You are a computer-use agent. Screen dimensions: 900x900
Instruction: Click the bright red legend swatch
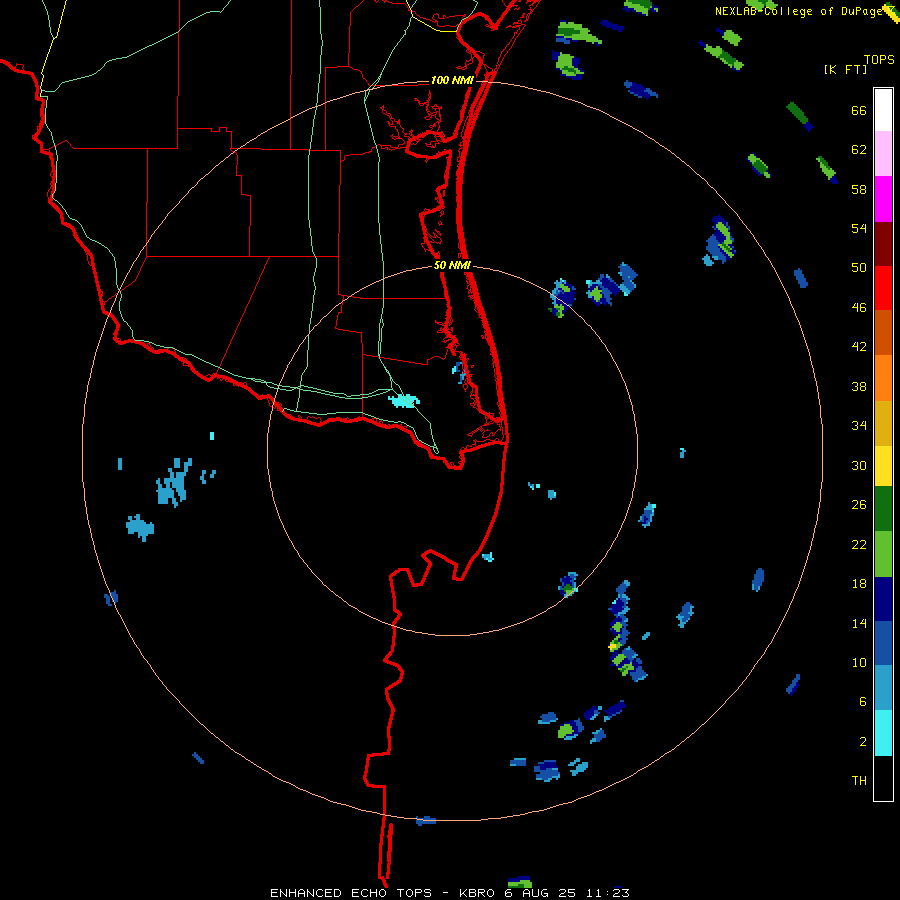pyautogui.click(x=883, y=288)
